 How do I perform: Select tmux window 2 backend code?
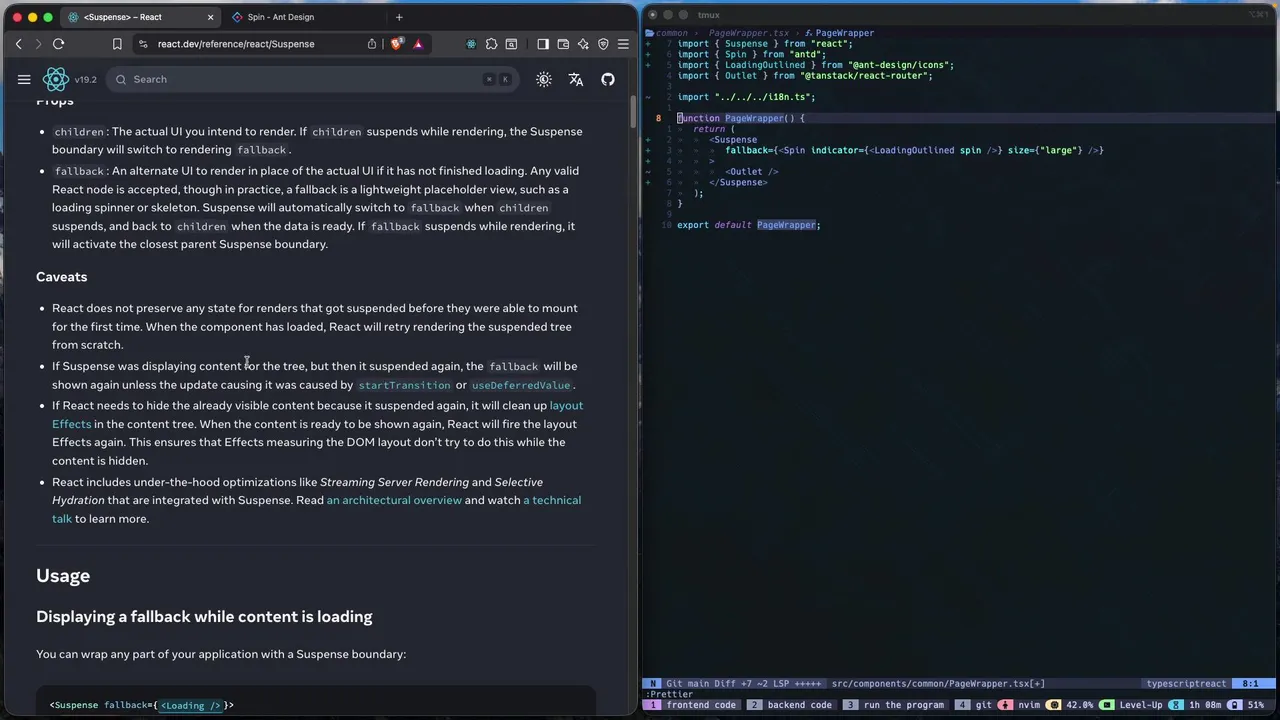pyautogui.click(x=791, y=705)
